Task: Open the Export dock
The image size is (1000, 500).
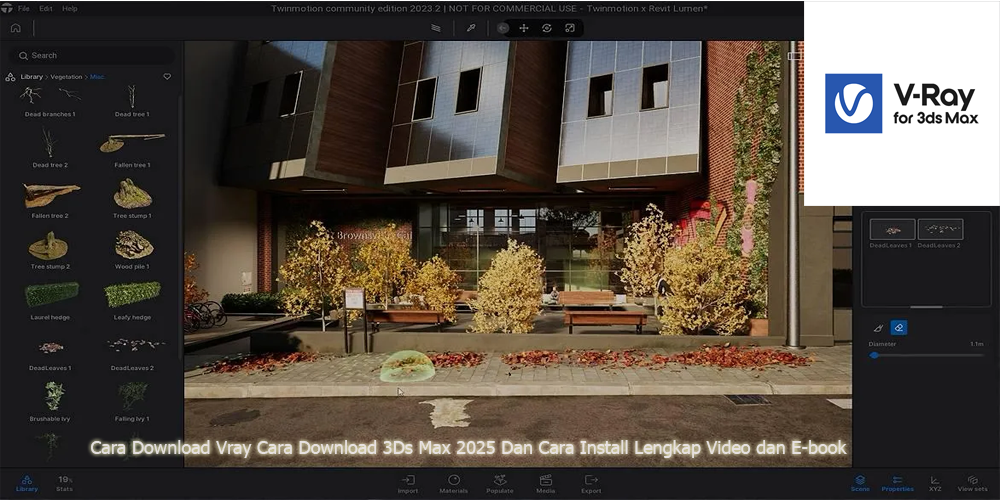Action: [591, 484]
